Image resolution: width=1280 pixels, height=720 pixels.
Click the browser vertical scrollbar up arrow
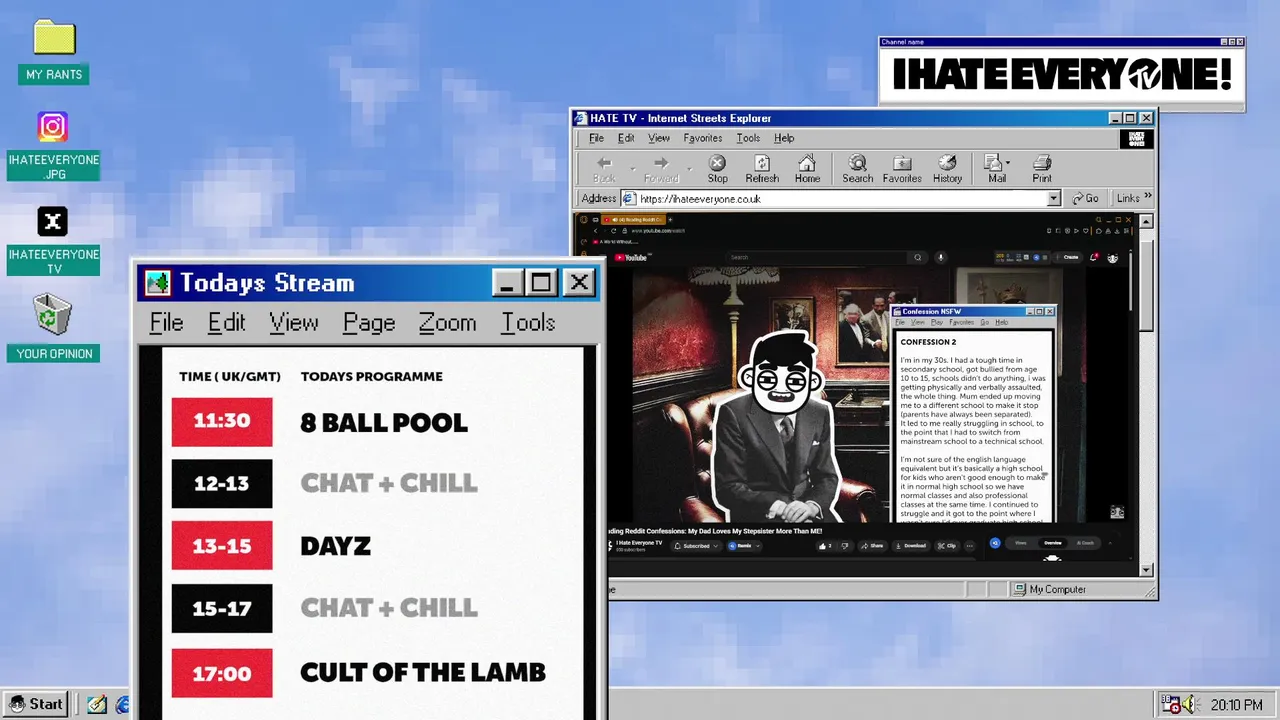[x=1146, y=221]
